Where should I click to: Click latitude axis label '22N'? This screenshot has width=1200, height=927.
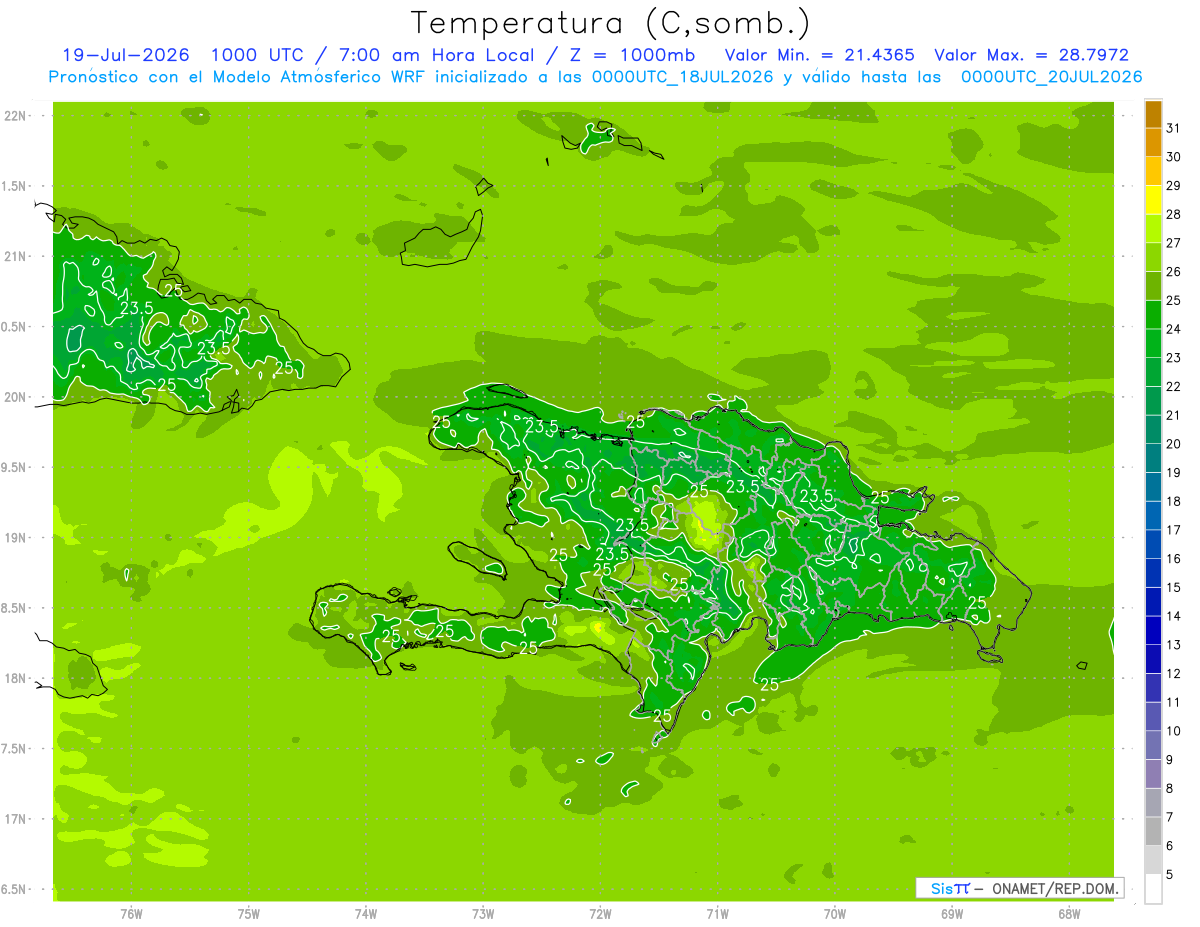click(14, 115)
